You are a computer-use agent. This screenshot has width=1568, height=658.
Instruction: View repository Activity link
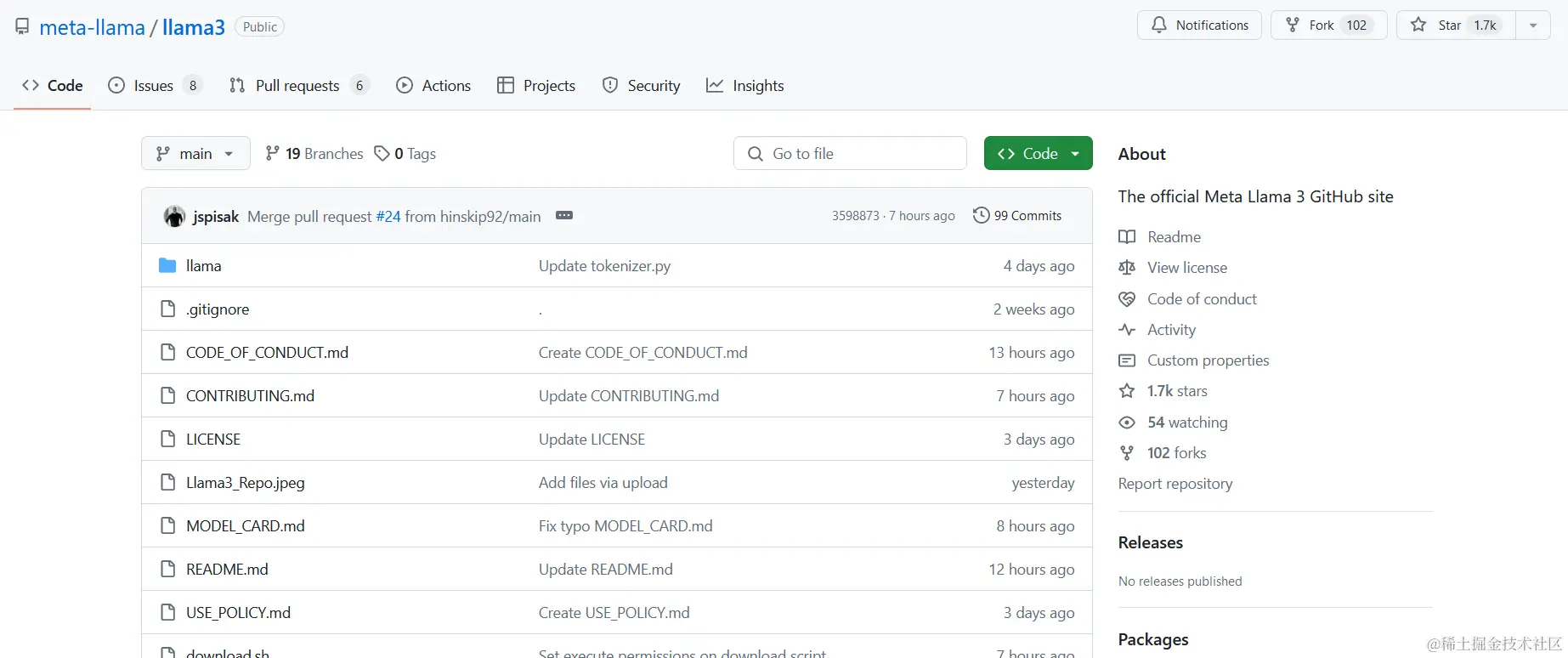pyautogui.click(x=1158, y=329)
